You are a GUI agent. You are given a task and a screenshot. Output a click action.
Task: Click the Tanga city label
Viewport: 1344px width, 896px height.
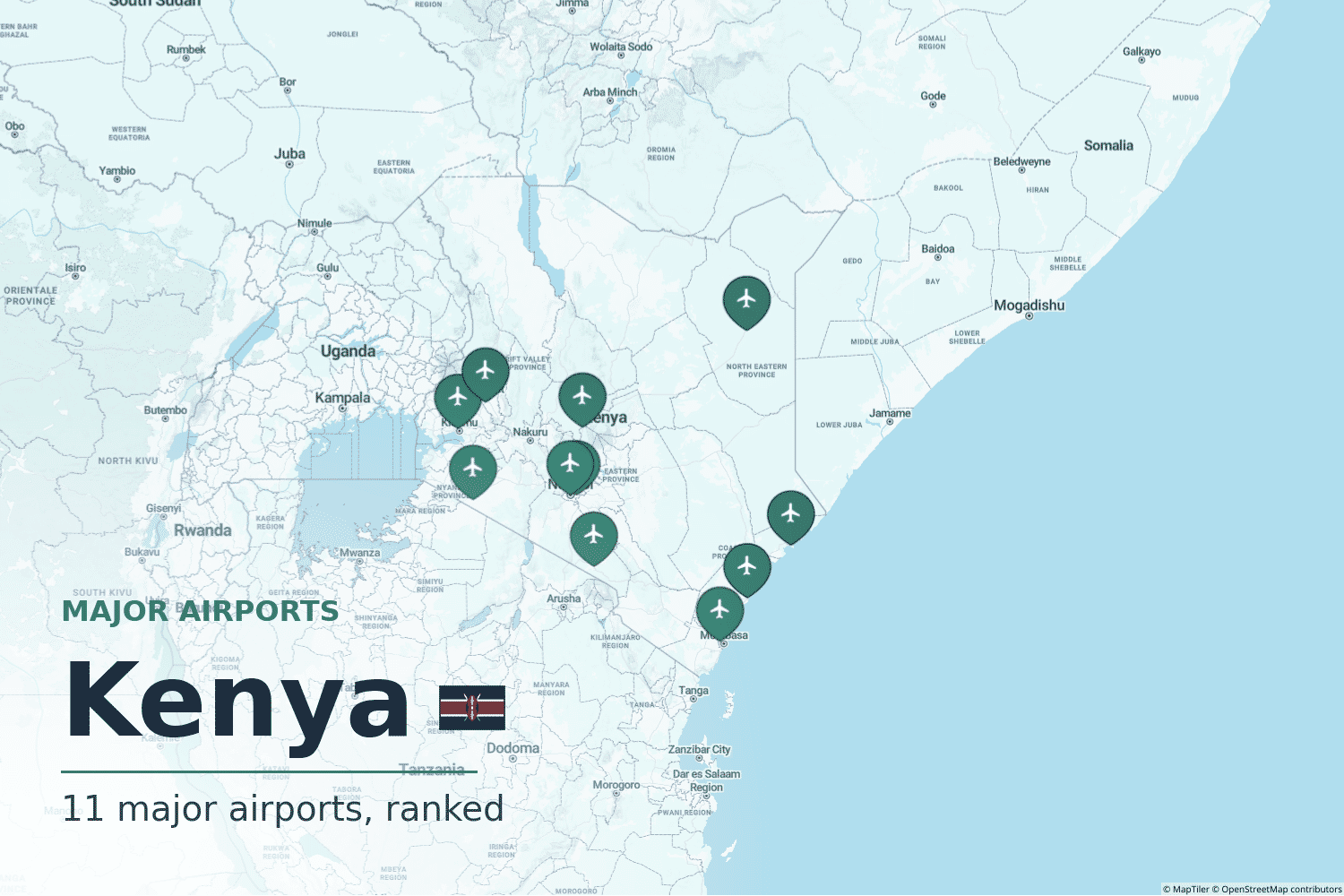pos(694,691)
